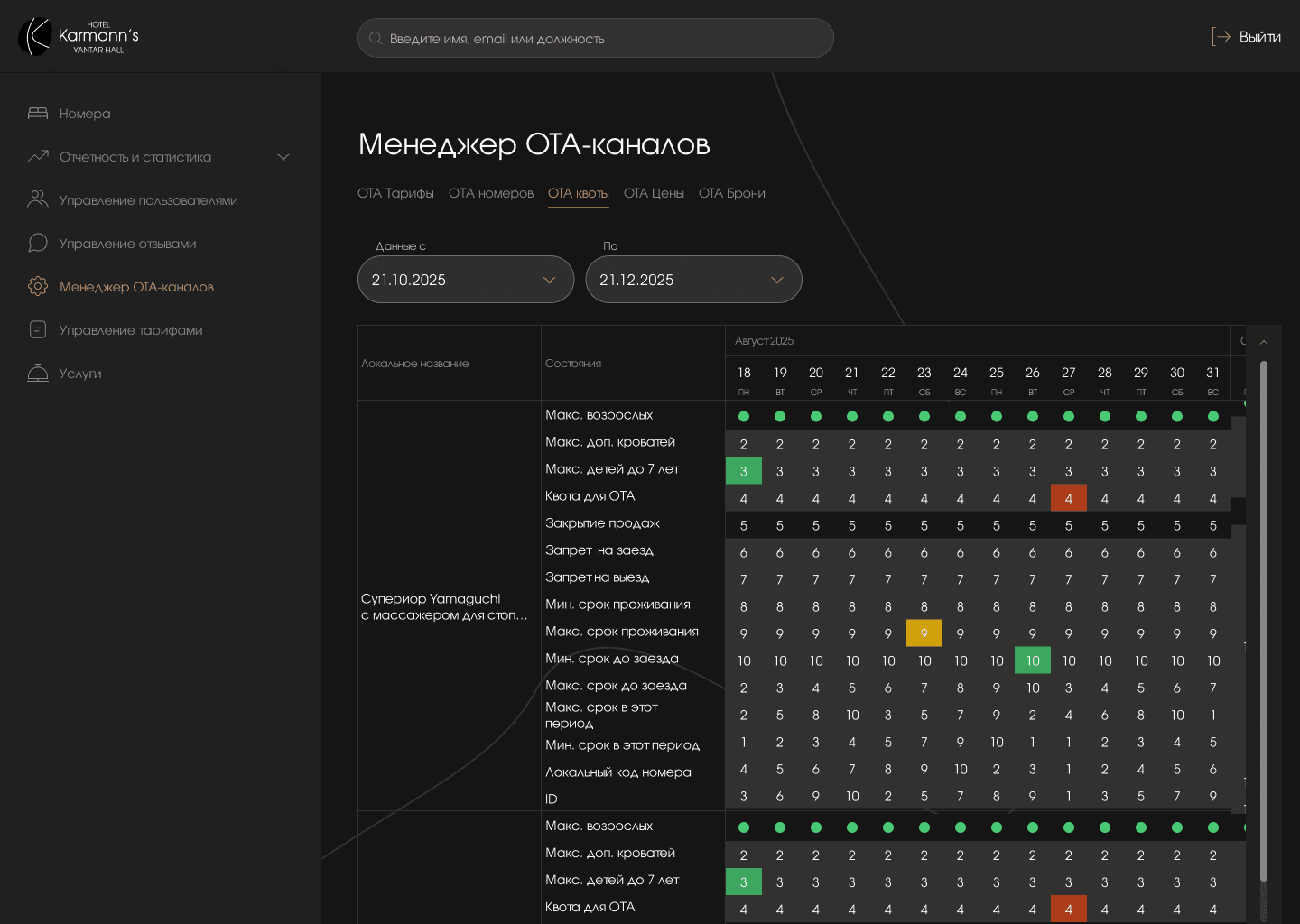Click the speech bubble icon for Управление отзывами
Viewport: 1300px width, 924px height.
point(38,244)
